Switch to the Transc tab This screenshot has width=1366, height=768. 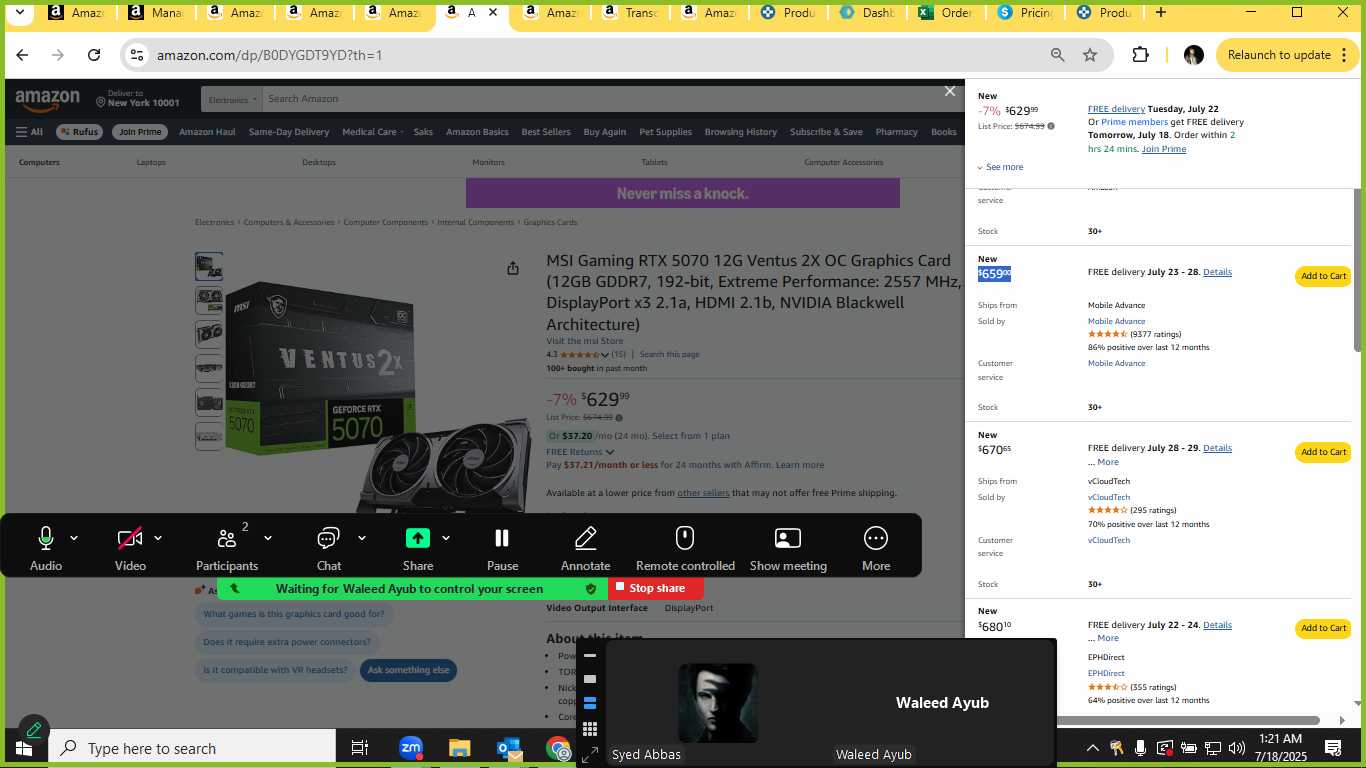click(x=630, y=13)
